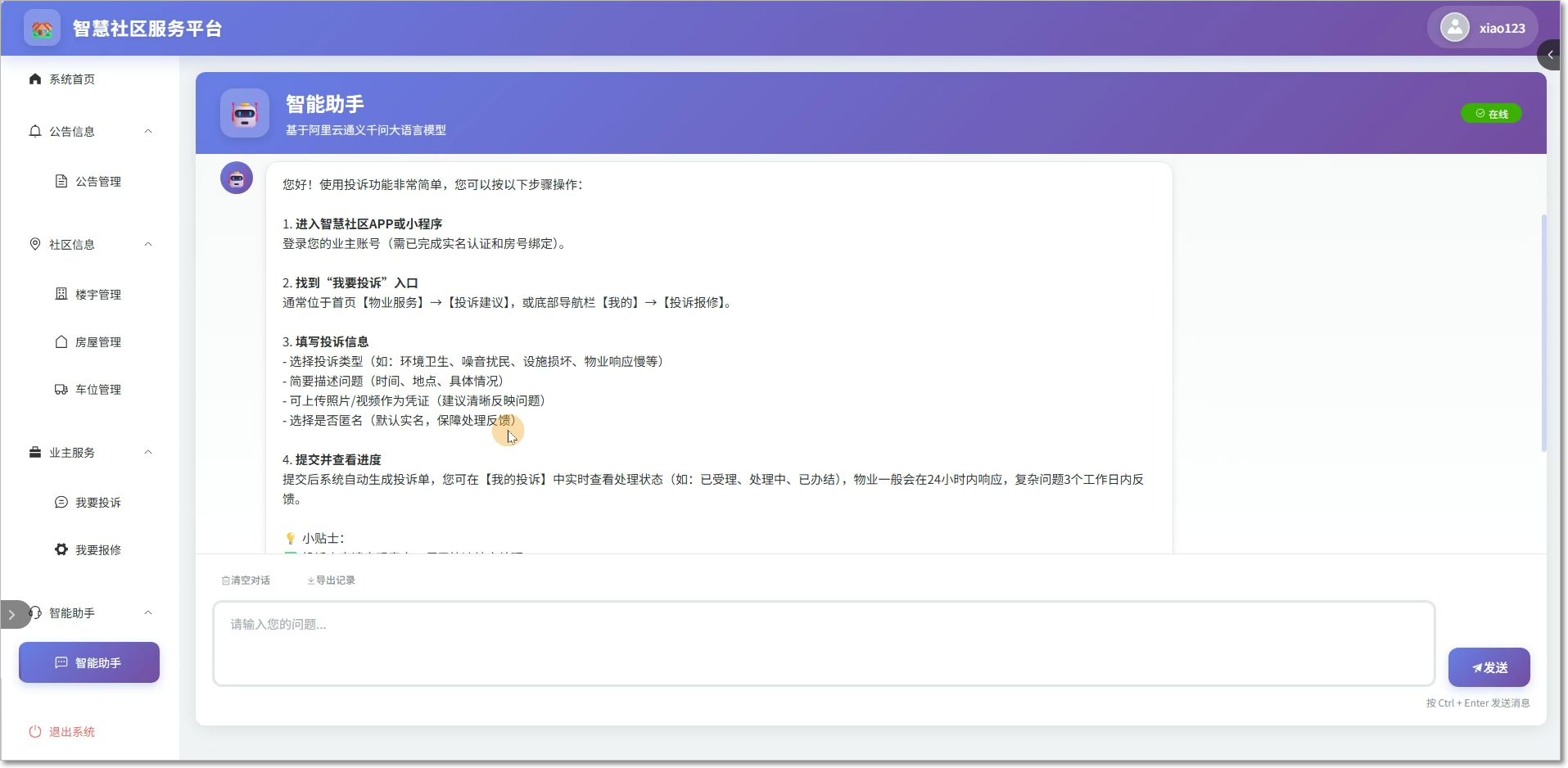Click the chat bubble icon beside 我要投诉

(61, 502)
